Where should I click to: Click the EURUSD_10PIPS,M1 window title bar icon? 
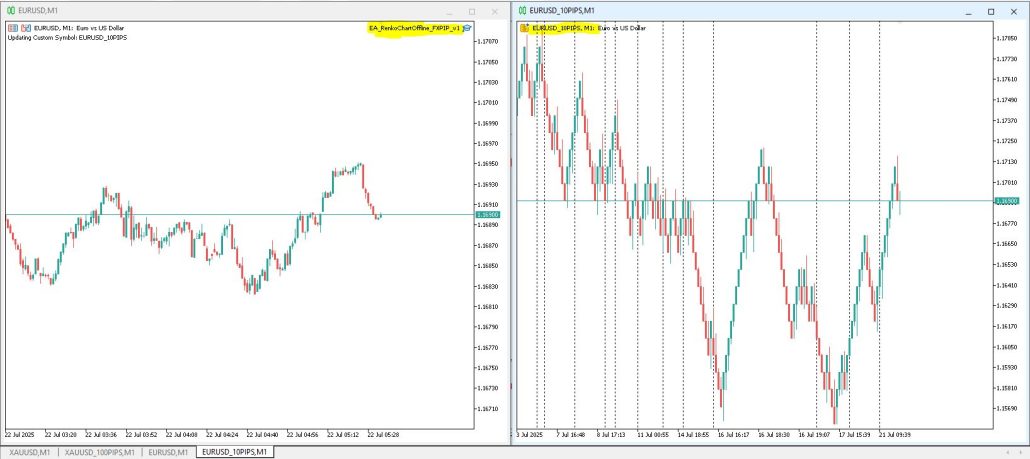[x=522, y=10]
